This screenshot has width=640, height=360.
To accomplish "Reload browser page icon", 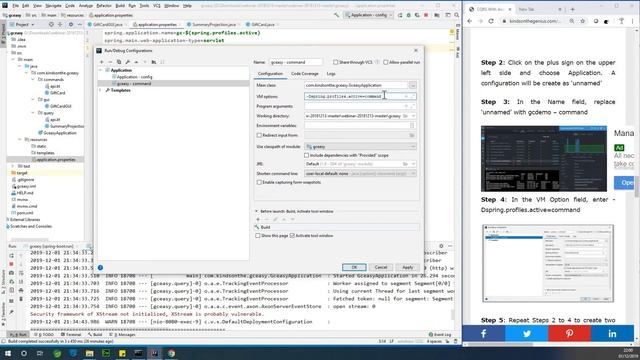I will tap(491, 21).
